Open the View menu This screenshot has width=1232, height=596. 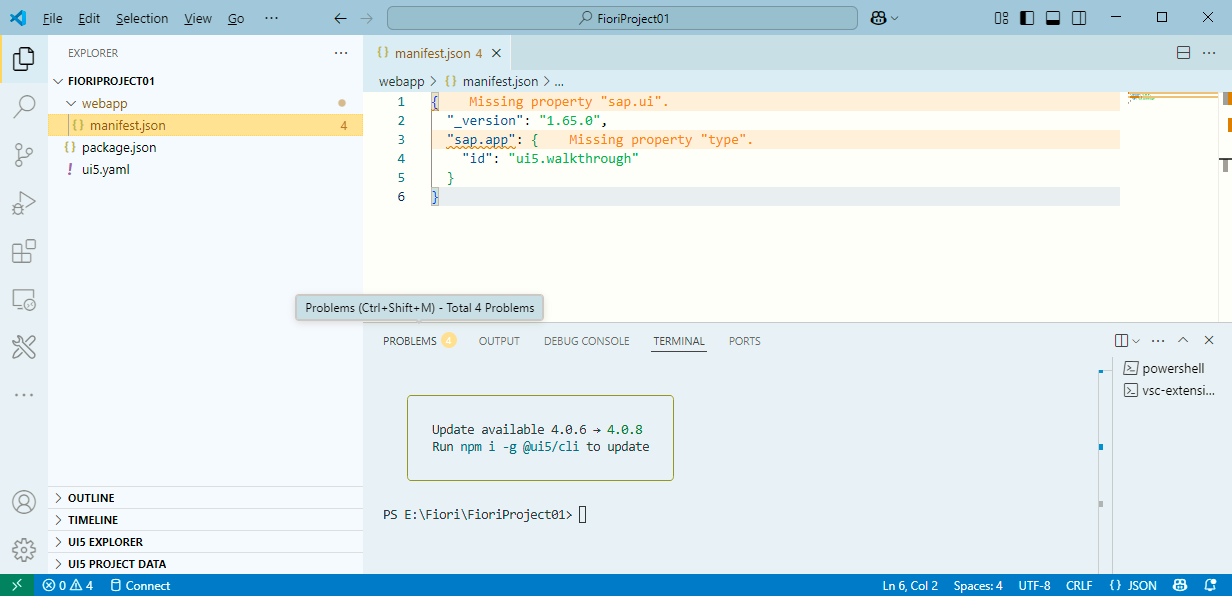198,18
